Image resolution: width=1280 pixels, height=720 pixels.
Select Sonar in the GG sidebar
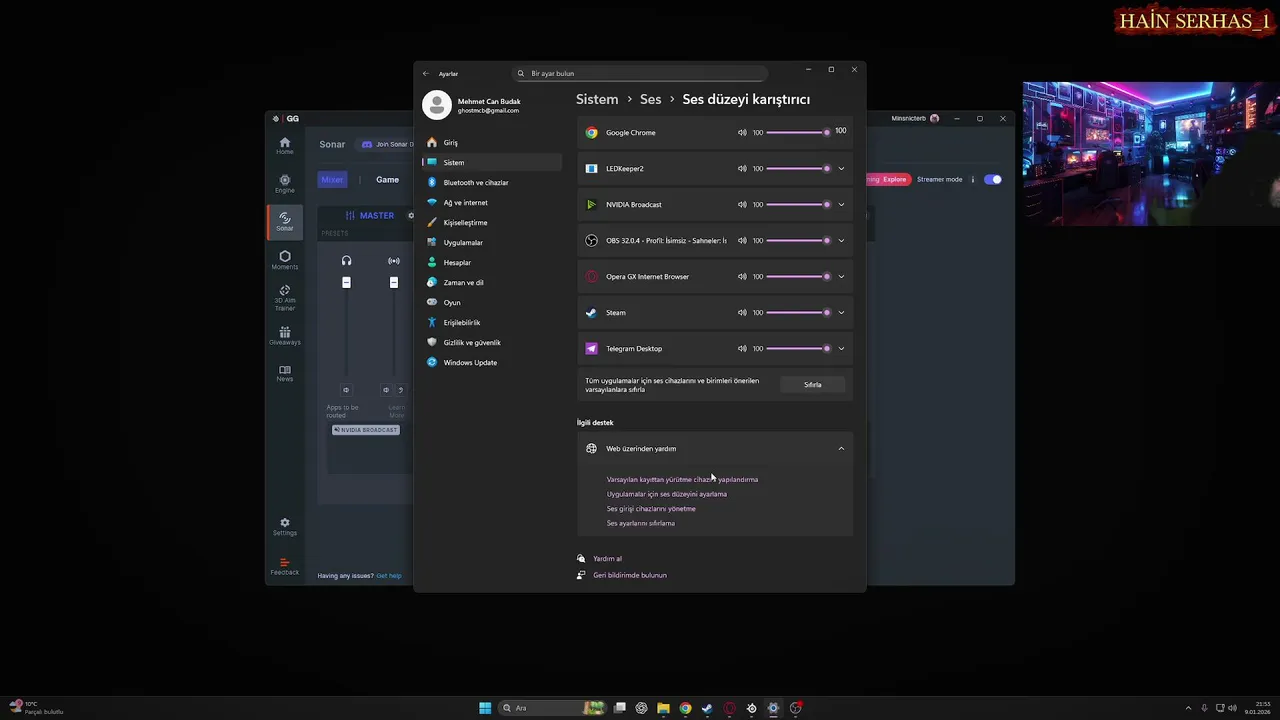click(285, 222)
